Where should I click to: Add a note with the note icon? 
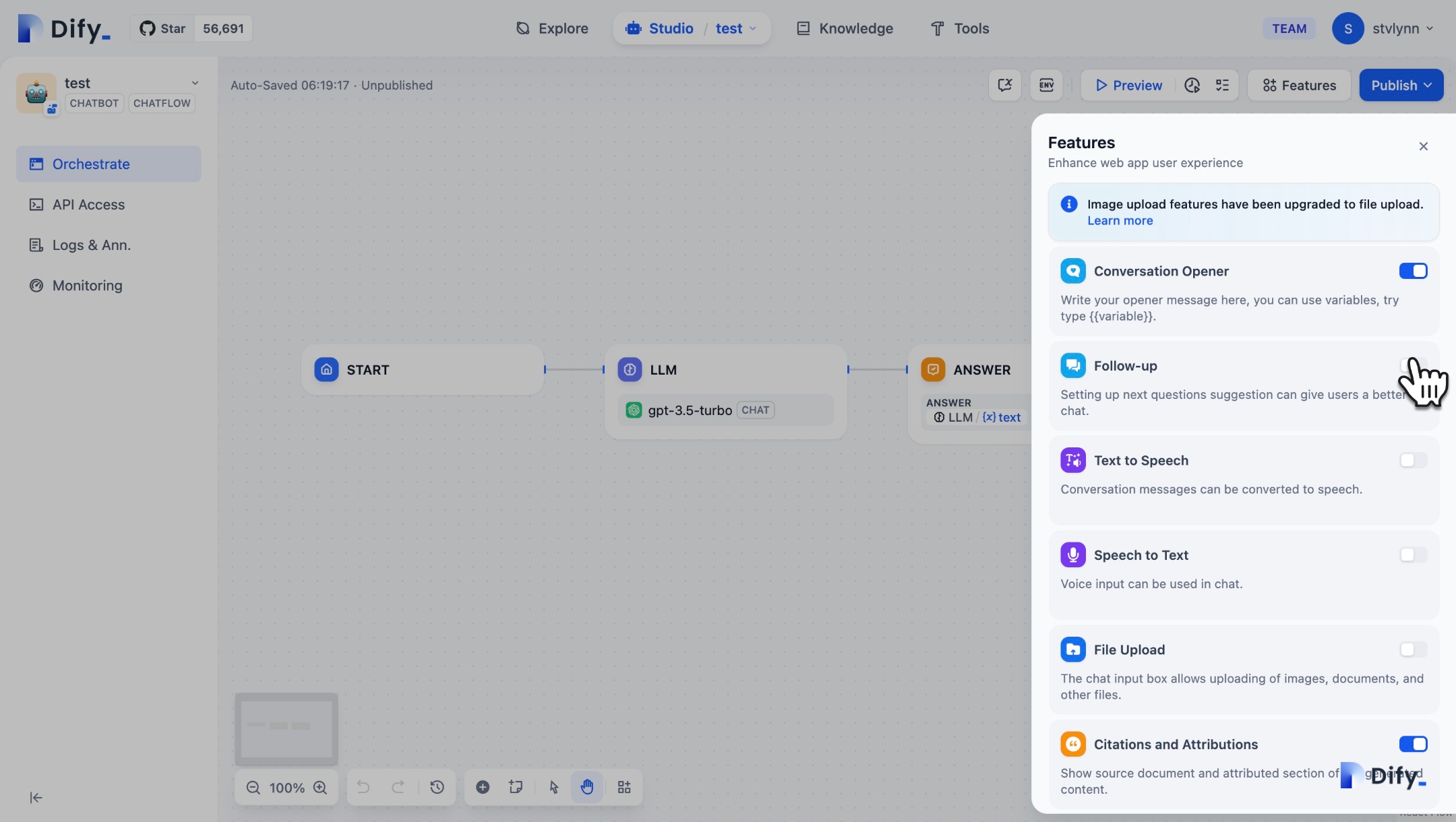[516, 787]
